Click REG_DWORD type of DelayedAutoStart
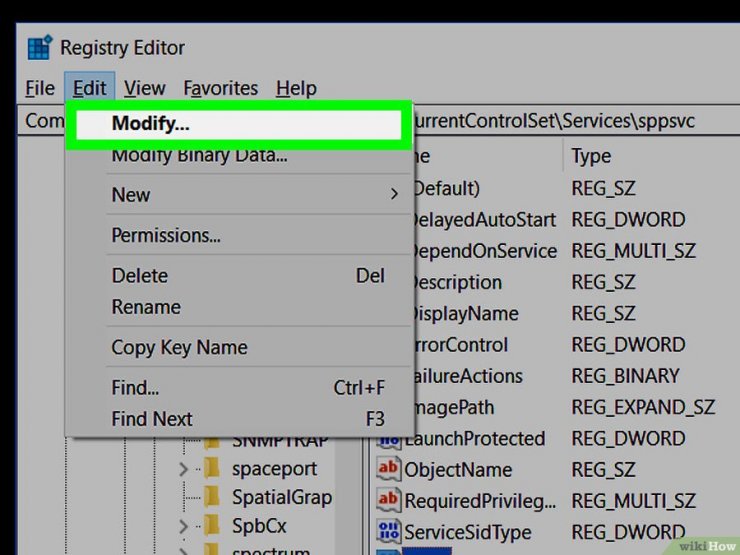Image resolution: width=740 pixels, height=555 pixels. [x=628, y=220]
